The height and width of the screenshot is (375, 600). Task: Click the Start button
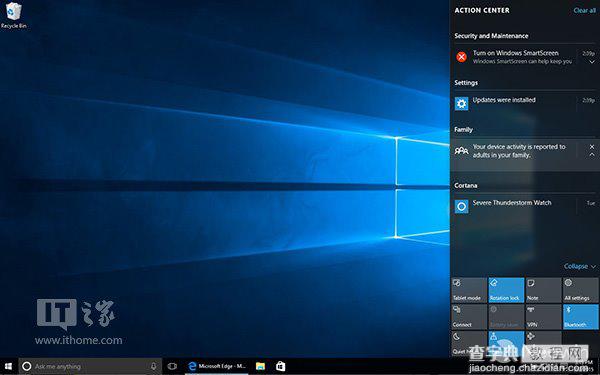pos(8,367)
